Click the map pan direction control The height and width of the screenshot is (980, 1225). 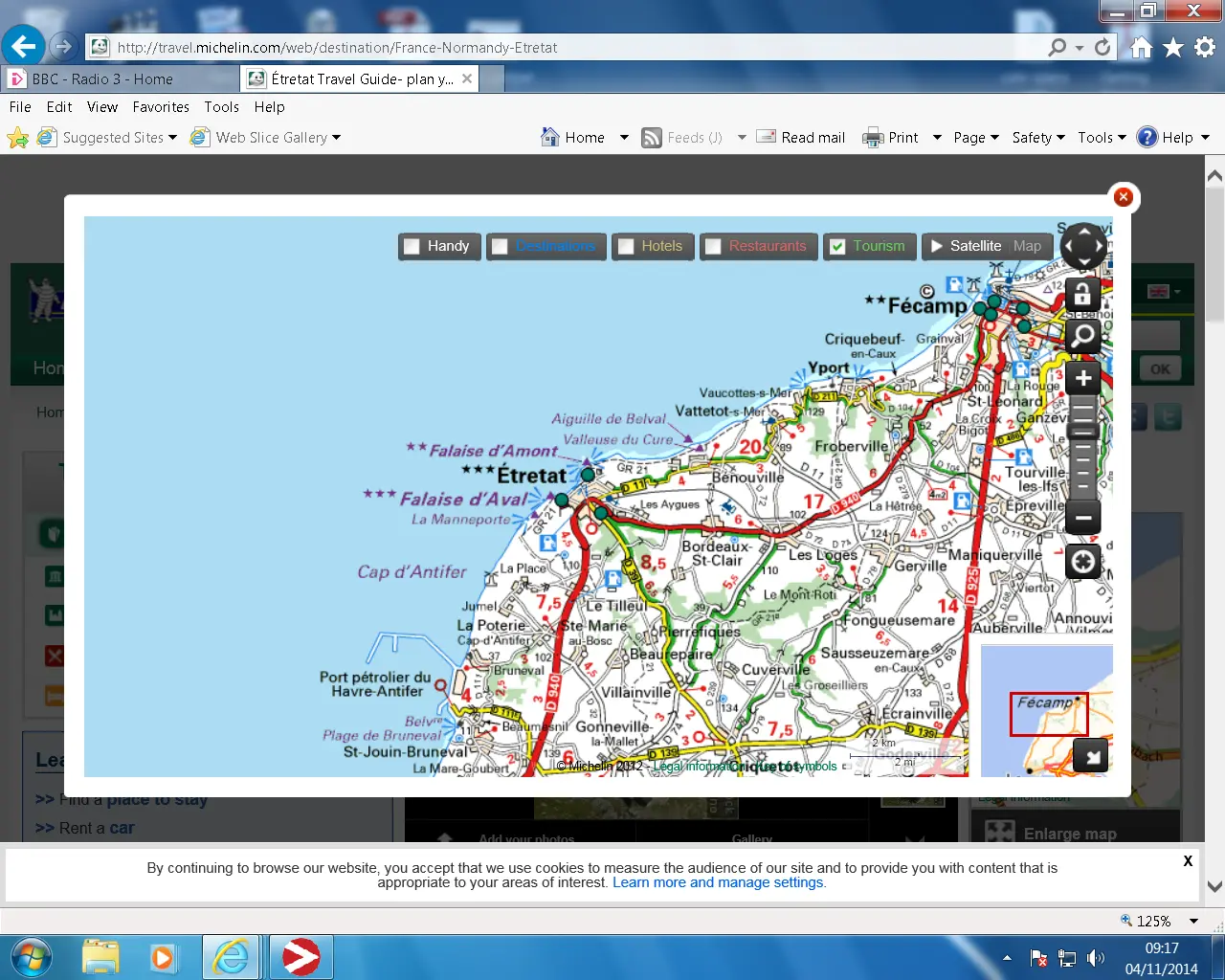pyautogui.click(x=1083, y=247)
